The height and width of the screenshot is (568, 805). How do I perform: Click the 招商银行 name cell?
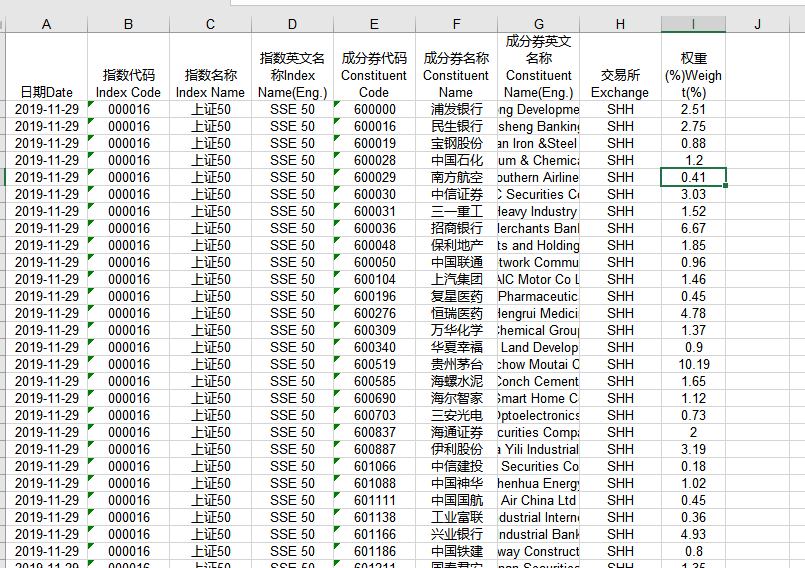coord(456,228)
